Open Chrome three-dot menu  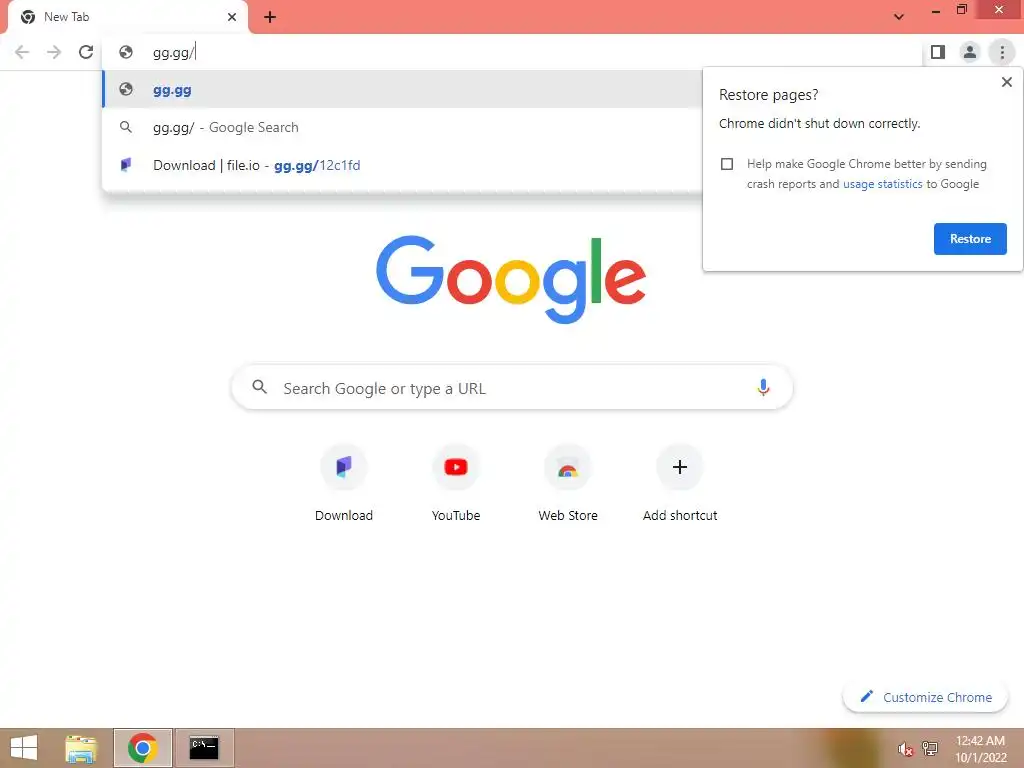pos(1002,52)
